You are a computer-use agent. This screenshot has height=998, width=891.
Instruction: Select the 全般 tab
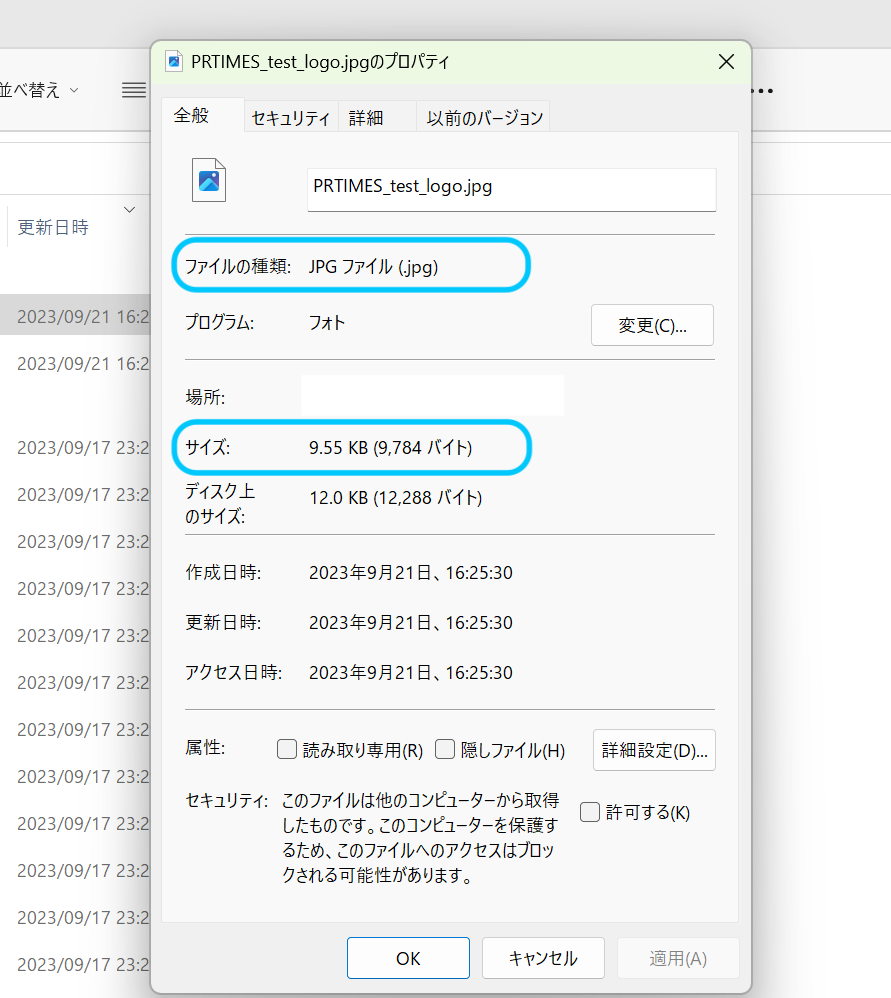[x=191, y=115]
